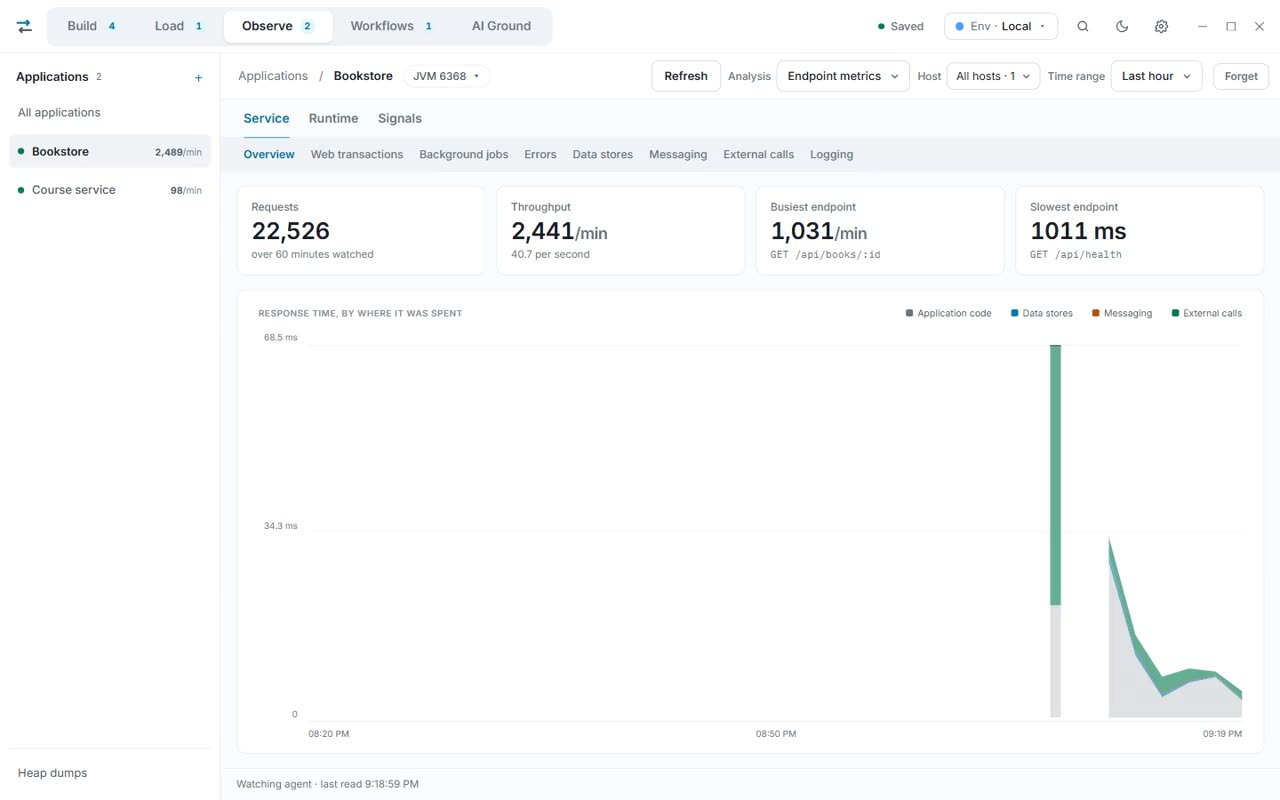
Task: Open External calls sub-tab
Action: pyautogui.click(x=759, y=154)
